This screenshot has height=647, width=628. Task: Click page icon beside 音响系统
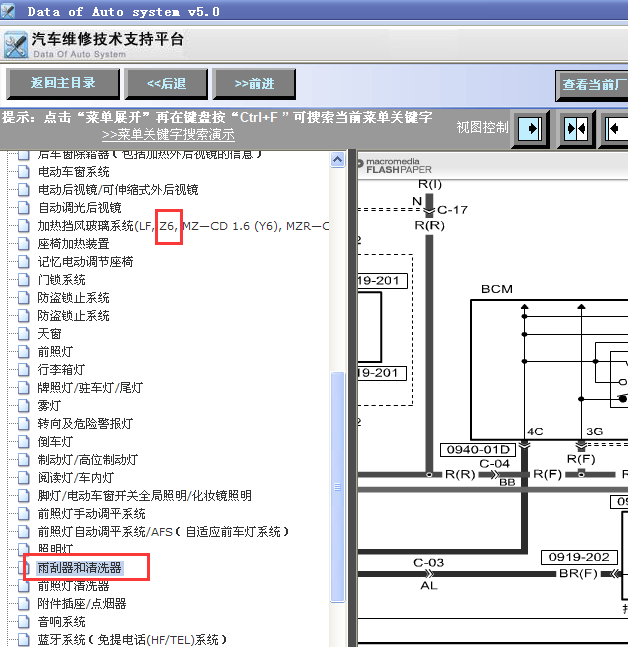click(x=24, y=622)
